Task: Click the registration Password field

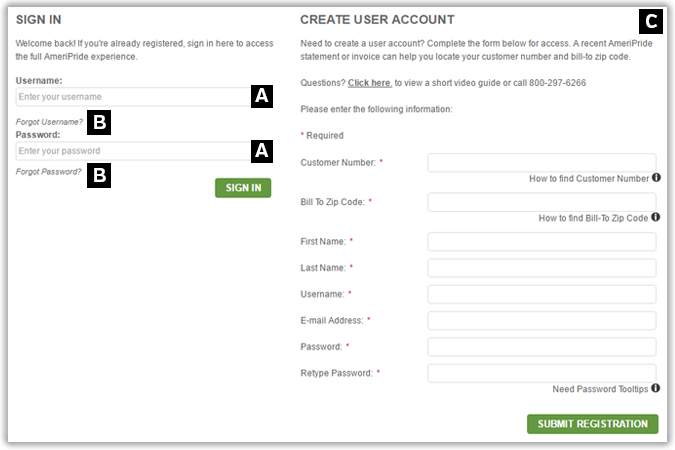Action: (x=541, y=346)
